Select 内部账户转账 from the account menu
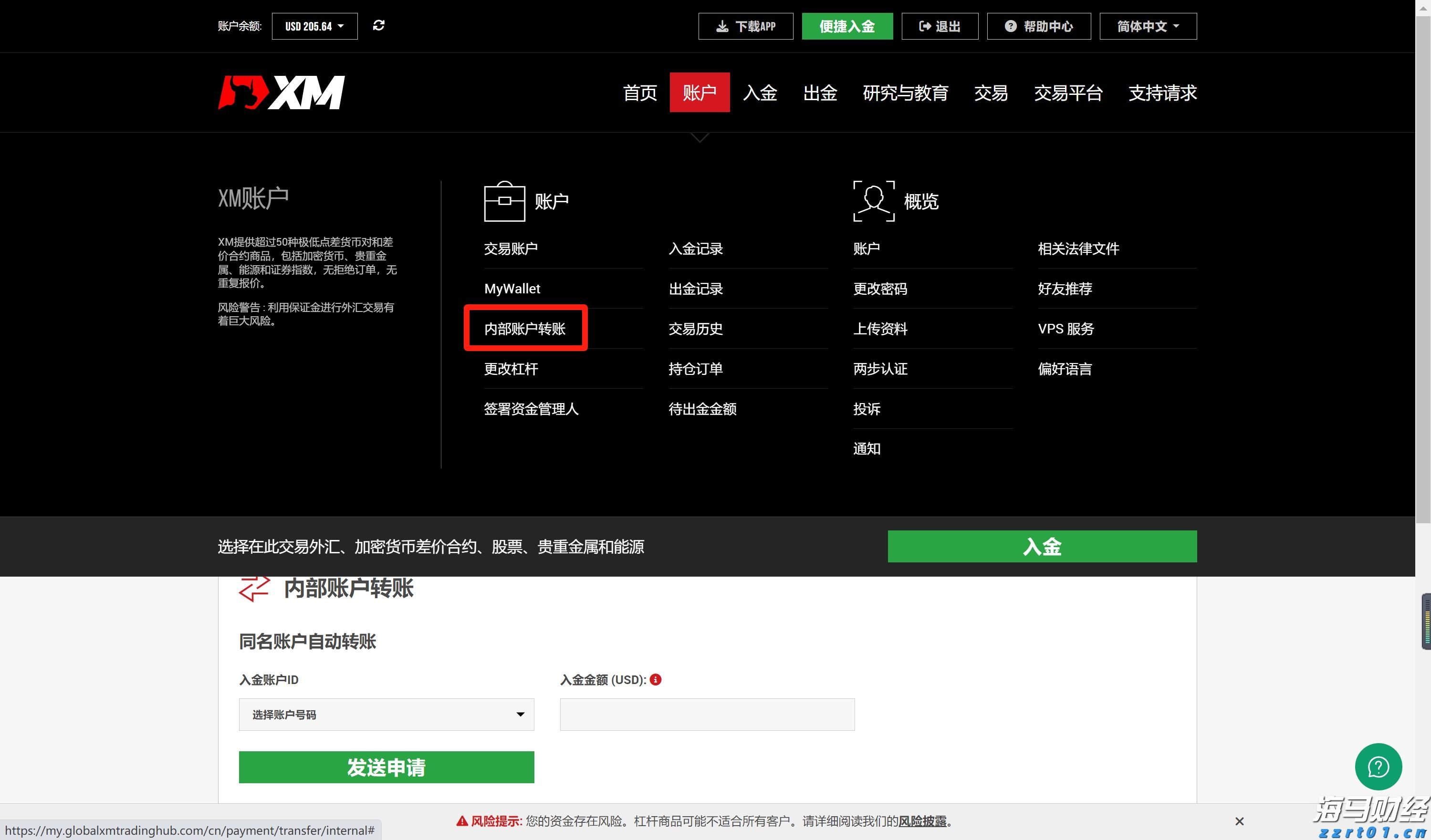The height and width of the screenshot is (840, 1431). [x=525, y=328]
